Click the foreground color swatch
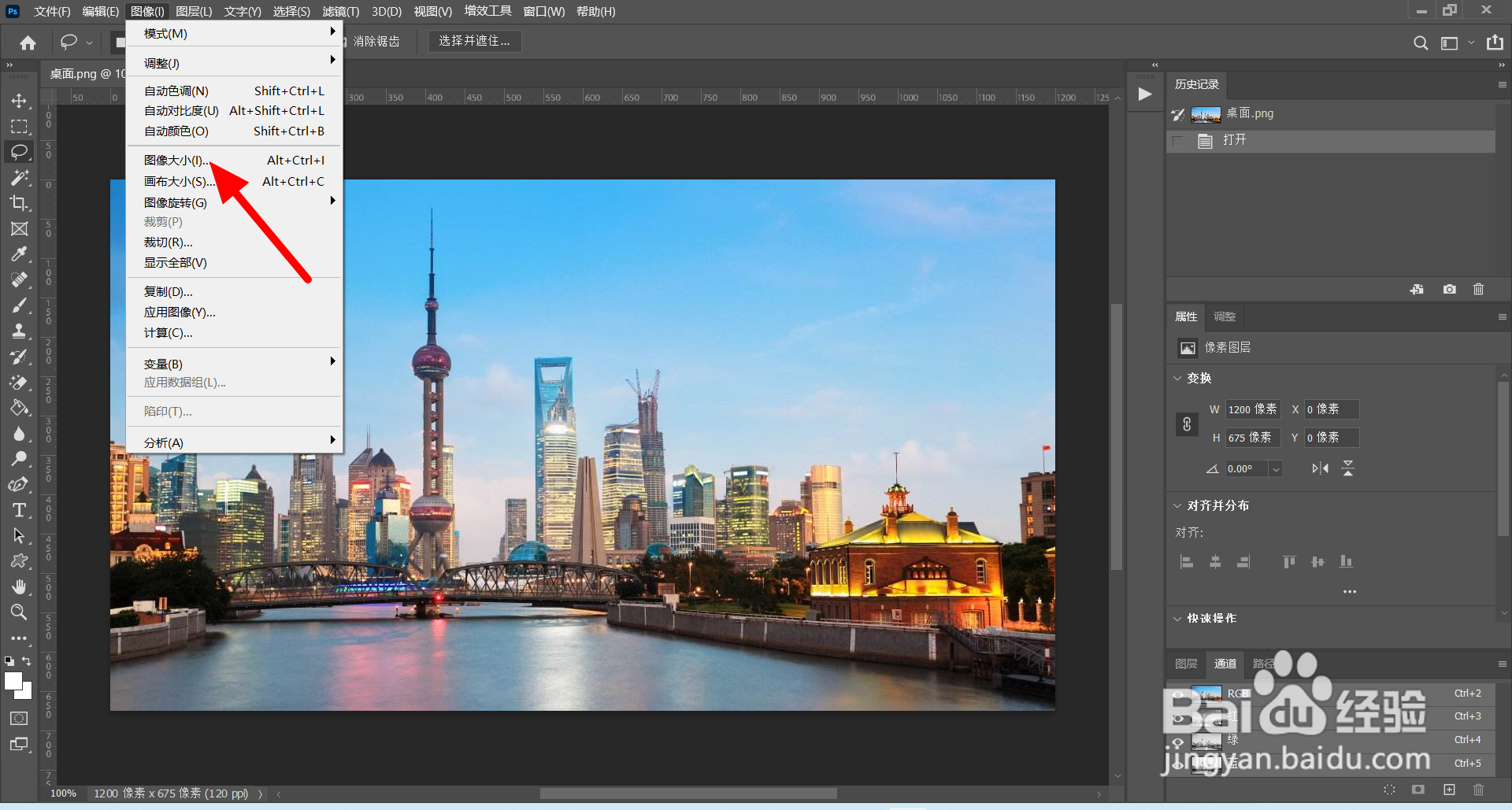The image size is (1512, 810). (13, 682)
